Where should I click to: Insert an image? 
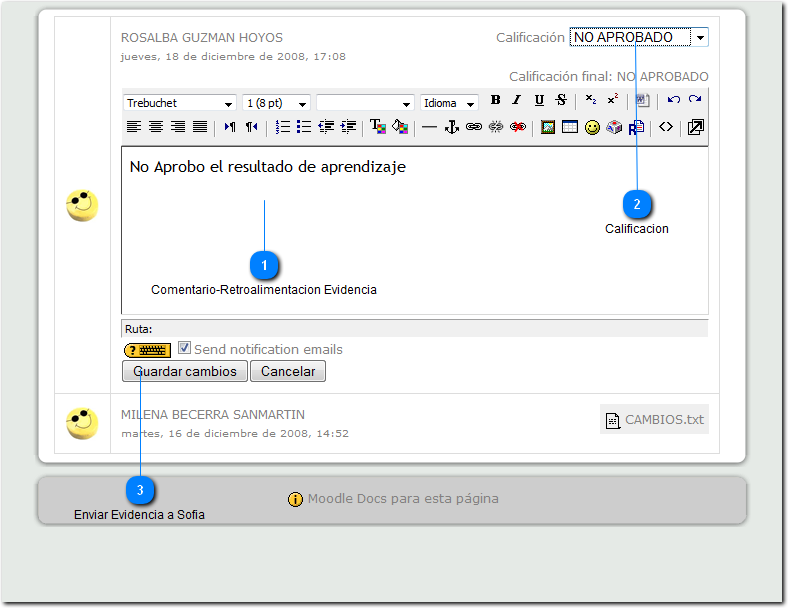(548, 127)
